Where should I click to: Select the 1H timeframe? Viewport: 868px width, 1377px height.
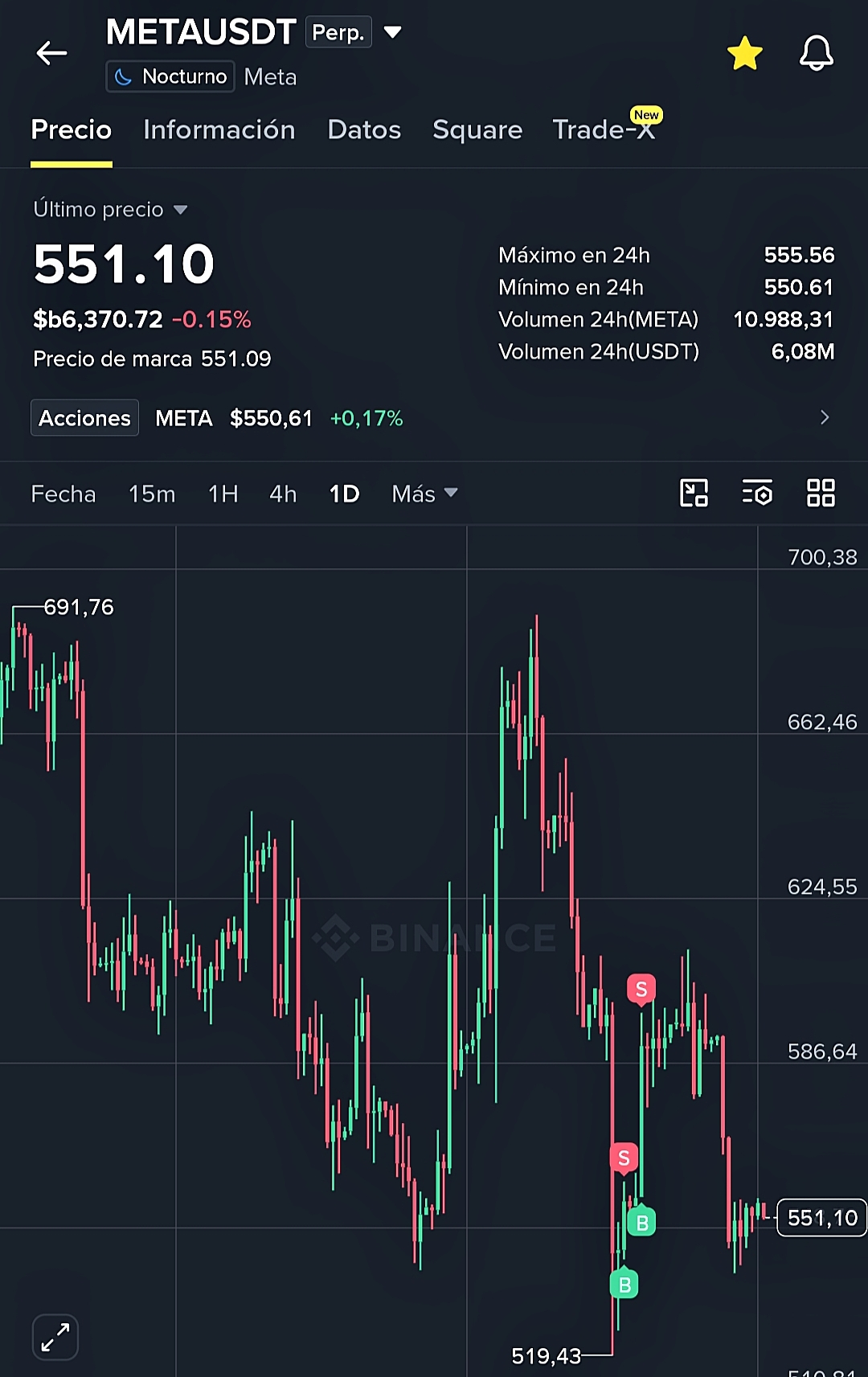click(223, 494)
